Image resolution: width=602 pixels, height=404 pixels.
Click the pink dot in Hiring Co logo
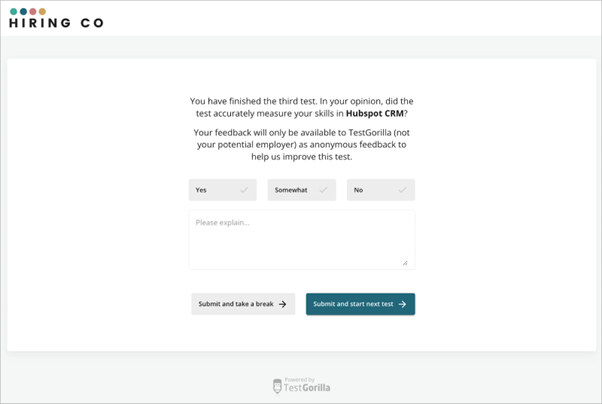coord(33,11)
